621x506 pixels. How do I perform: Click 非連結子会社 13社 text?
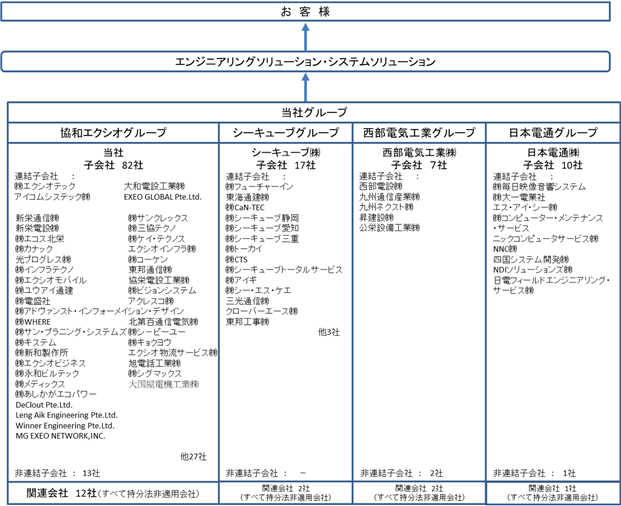[x=57, y=473]
